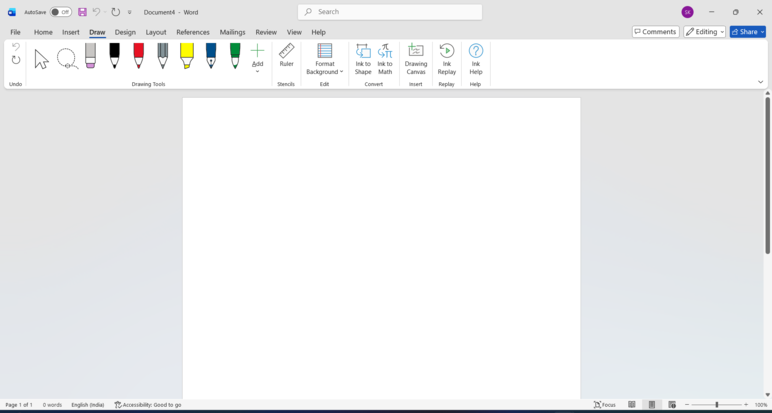Switch to Web Layout view
Image resolution: width=772 pixels, height=413 pixels.
pos(672,405)
